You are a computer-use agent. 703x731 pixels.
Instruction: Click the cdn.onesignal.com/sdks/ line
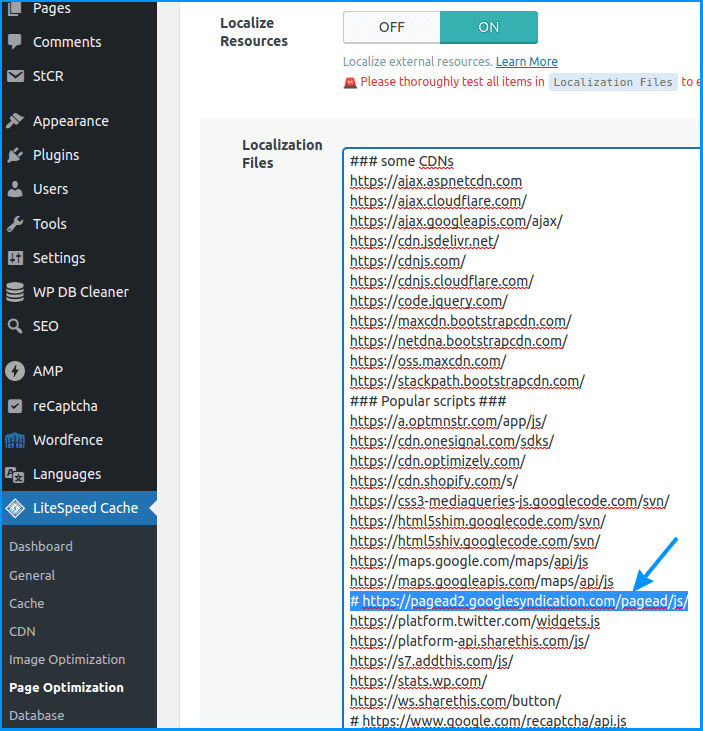coord(452,441)
